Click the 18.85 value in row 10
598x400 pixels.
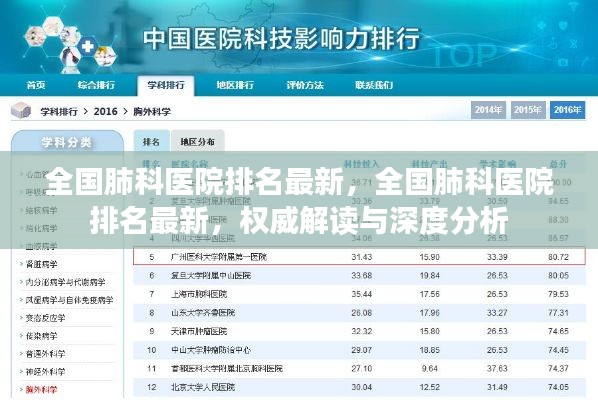pyautogui.click(x=429, y=350)
